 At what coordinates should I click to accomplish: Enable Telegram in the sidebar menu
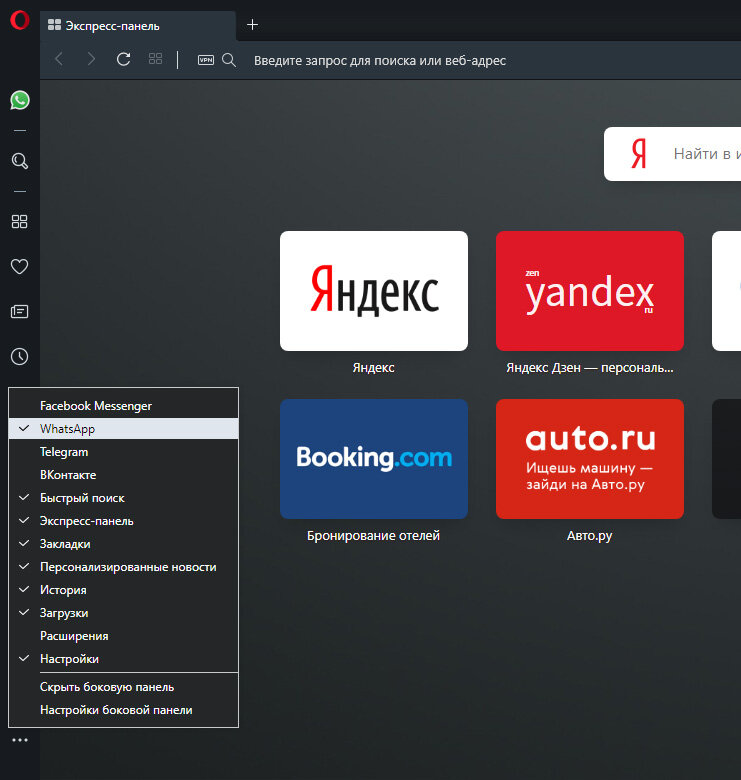tap(123, 452)
